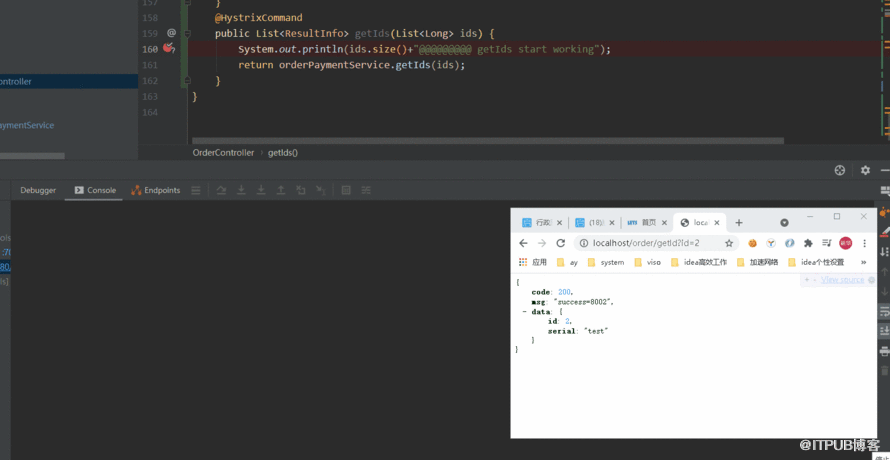Image resolution: width=890 pixels, height=460 pixels.
Task: Open the debug panel settings gear
Action: coord(865,170)
